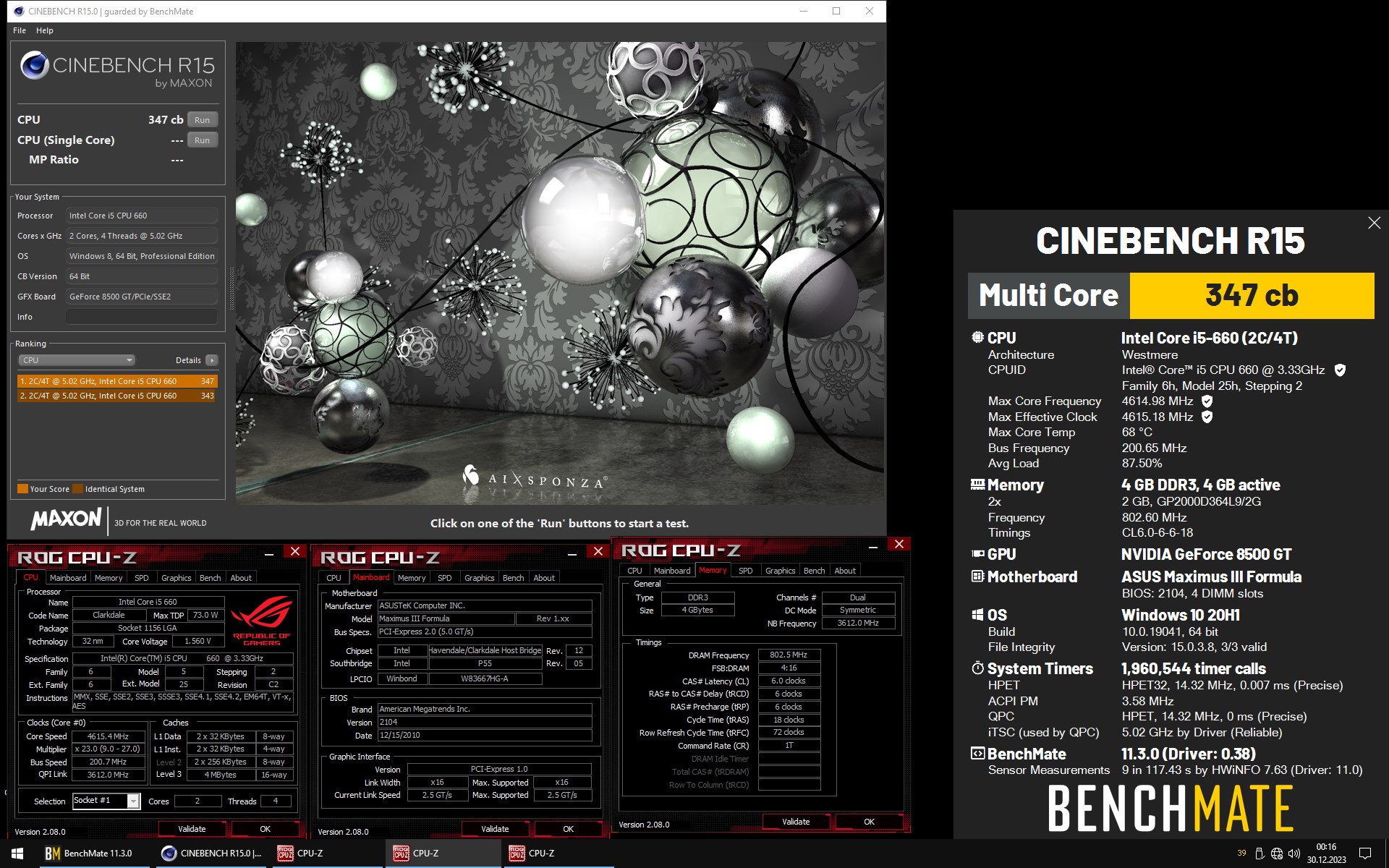Click the ranking Details arrow button

[212, 360]
